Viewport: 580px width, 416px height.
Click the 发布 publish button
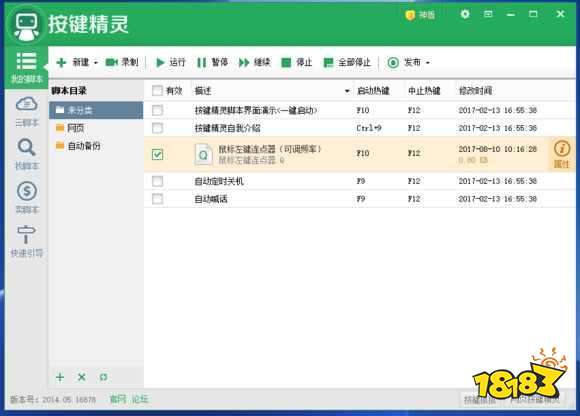pos(404,62)
